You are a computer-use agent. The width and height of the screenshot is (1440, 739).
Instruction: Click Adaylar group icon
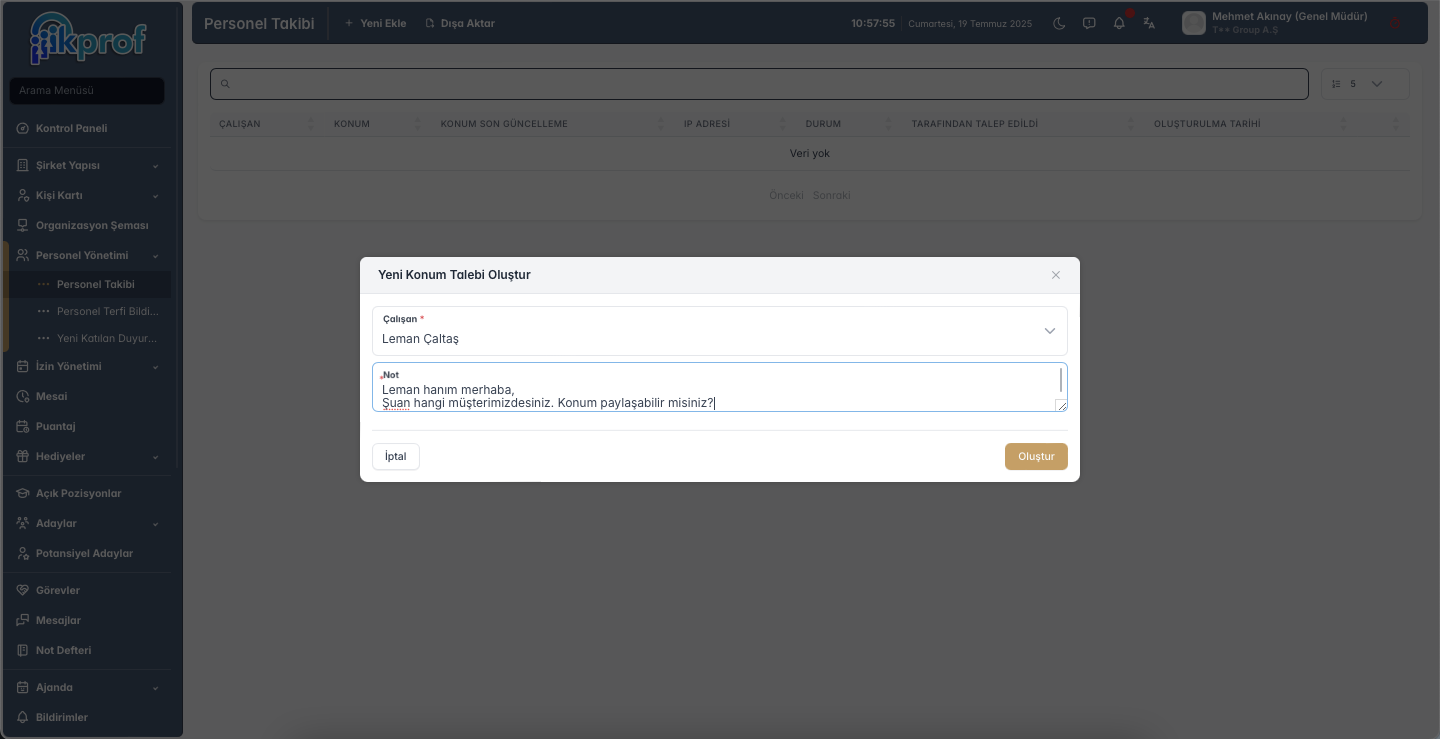tap(23, 523)
